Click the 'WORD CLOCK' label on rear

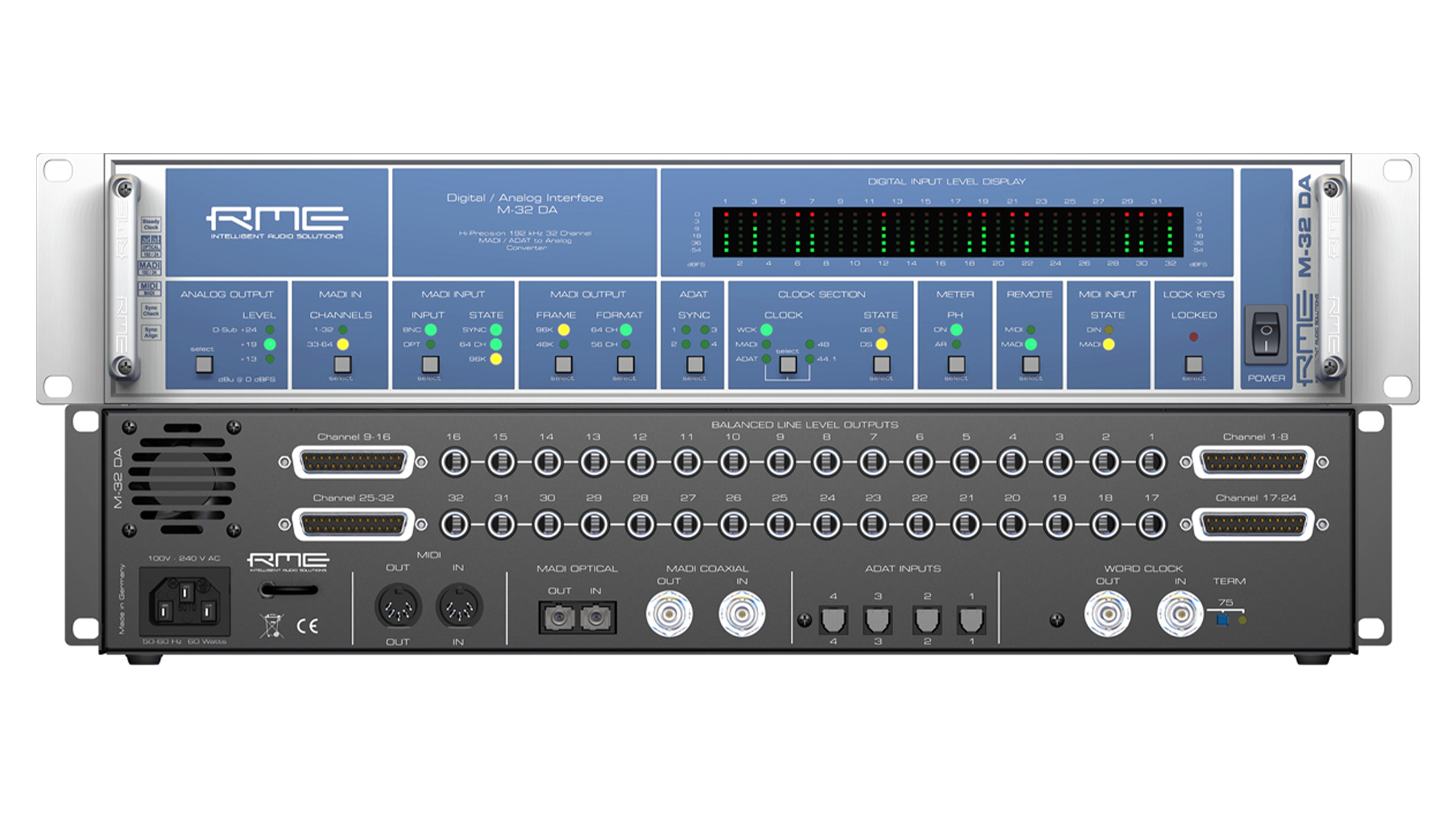1144,568
